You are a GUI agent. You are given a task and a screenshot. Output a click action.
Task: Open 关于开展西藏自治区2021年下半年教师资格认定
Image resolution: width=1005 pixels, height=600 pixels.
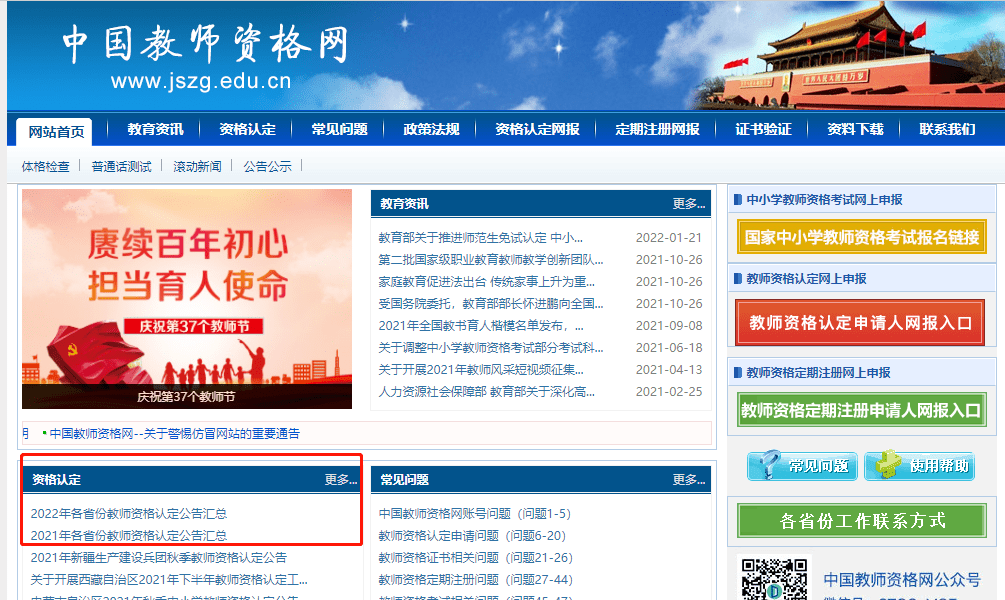[169, 579]
